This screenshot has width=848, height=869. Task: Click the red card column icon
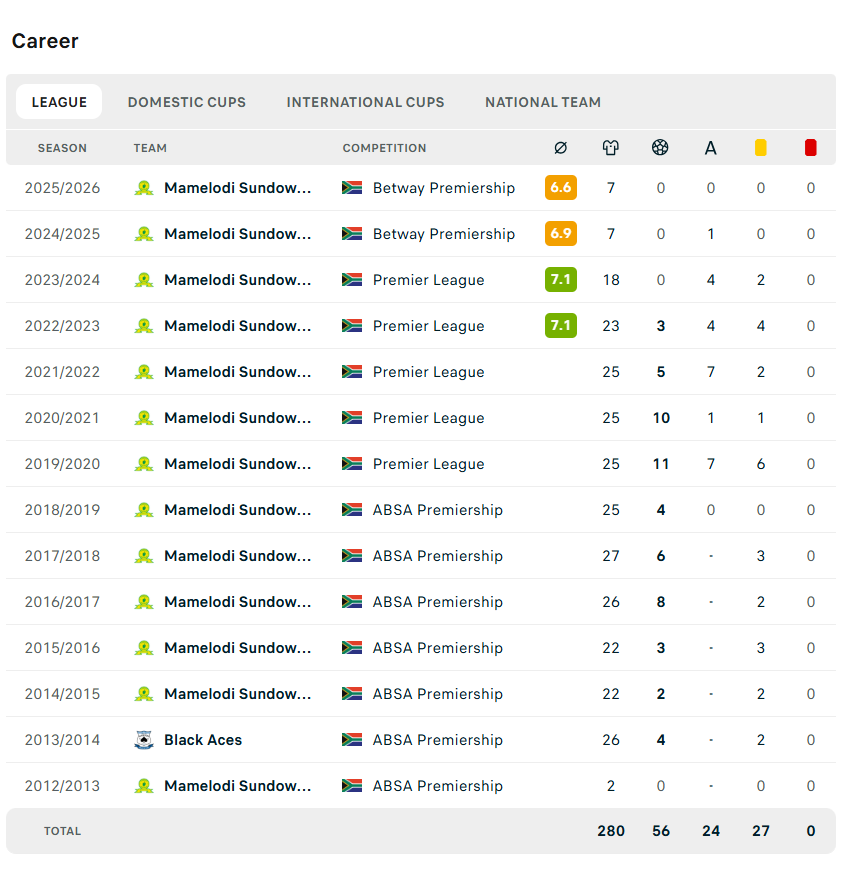(x=810, y=147)
